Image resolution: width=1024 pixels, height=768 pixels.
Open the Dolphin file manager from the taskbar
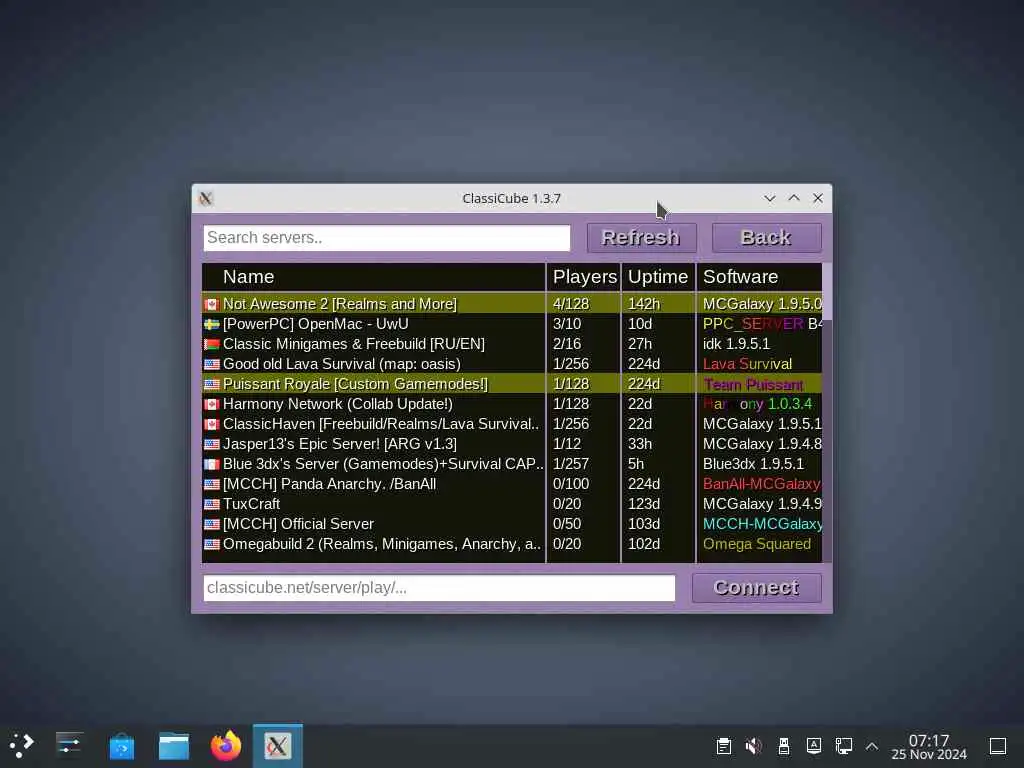(174, 745)
